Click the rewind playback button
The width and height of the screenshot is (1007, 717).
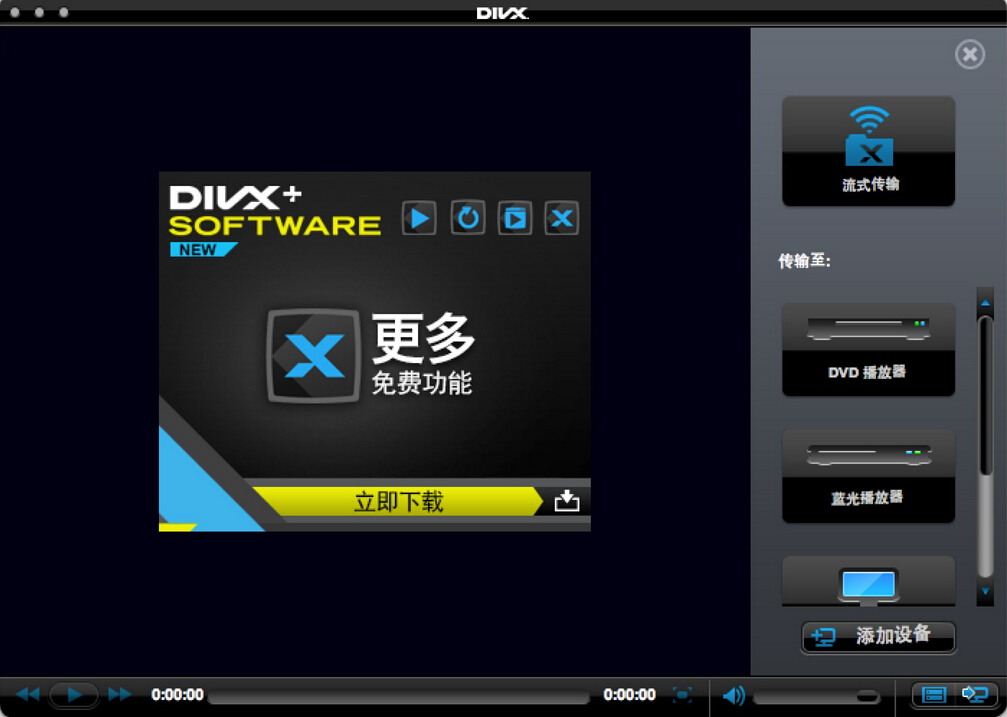(x=28, y=695)
